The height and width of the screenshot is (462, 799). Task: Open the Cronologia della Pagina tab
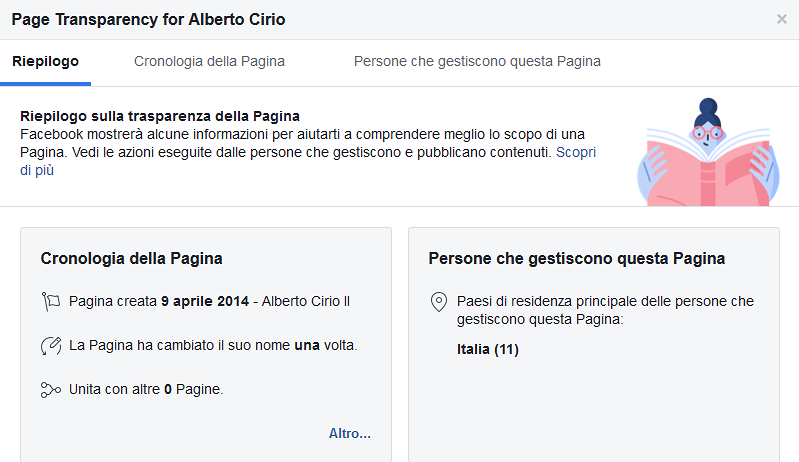tap(209, 62)
